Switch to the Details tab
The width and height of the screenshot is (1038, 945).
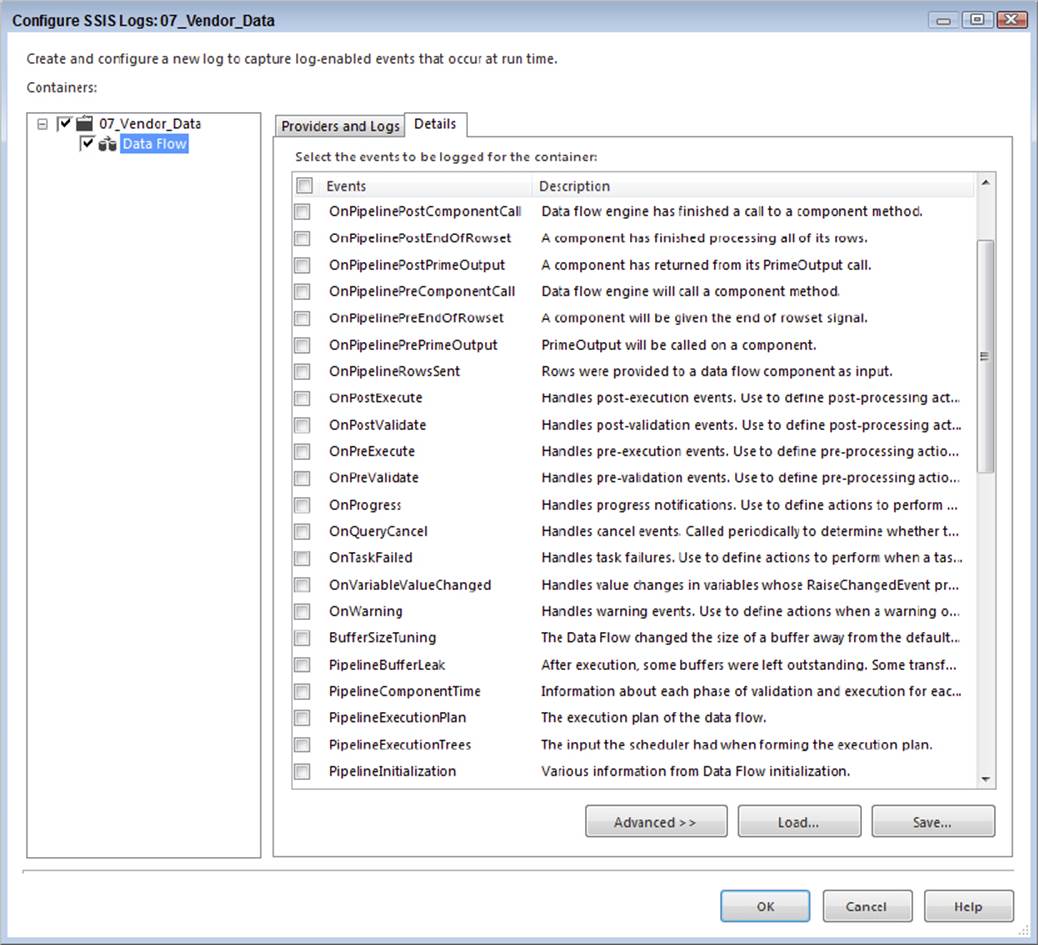(435, 124)
